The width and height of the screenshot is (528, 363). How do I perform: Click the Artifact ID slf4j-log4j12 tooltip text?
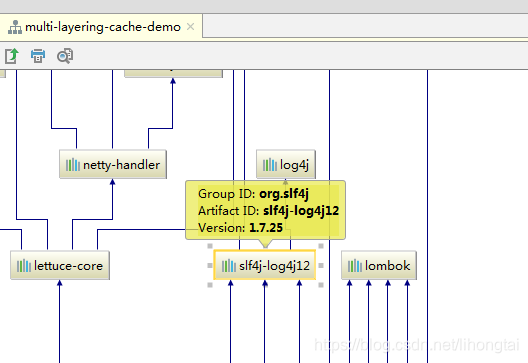coord(268,210)
